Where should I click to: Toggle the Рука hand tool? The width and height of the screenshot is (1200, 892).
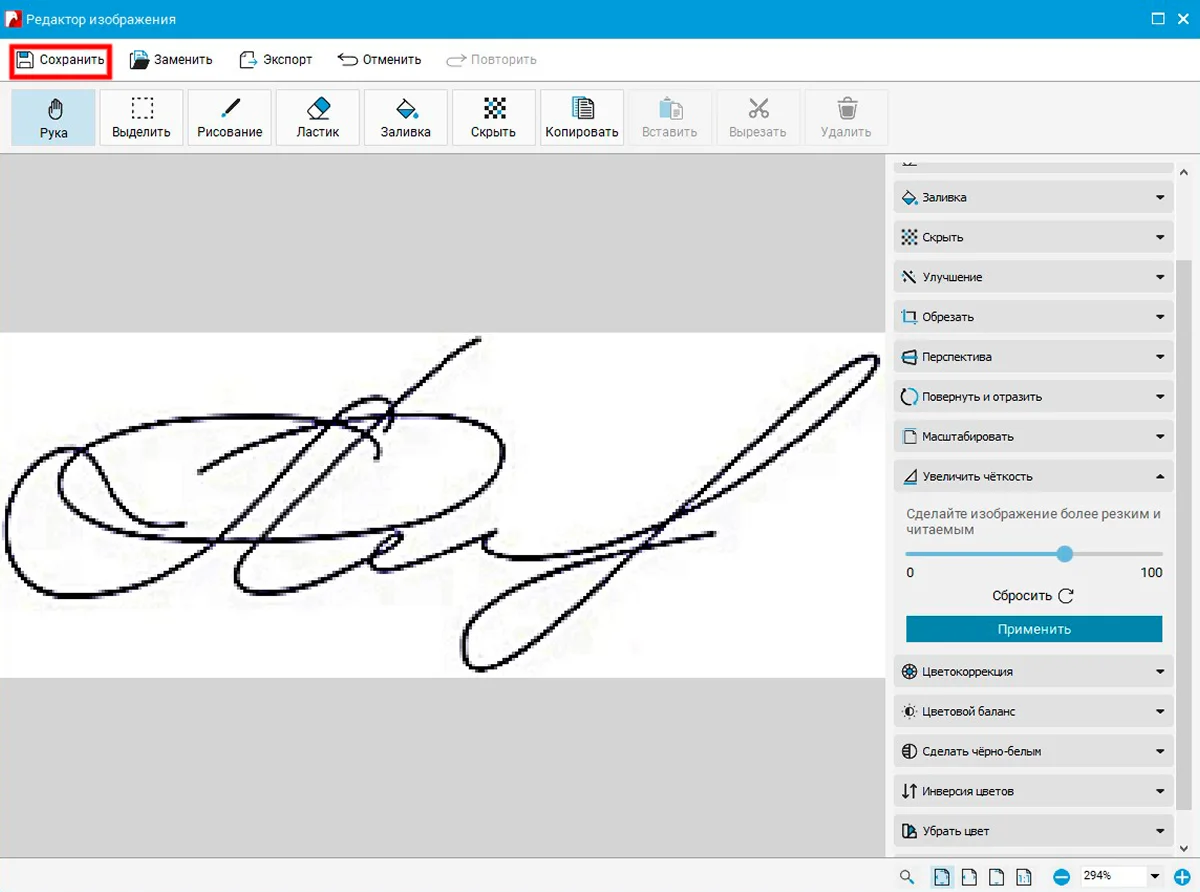[x=54, y=118]
